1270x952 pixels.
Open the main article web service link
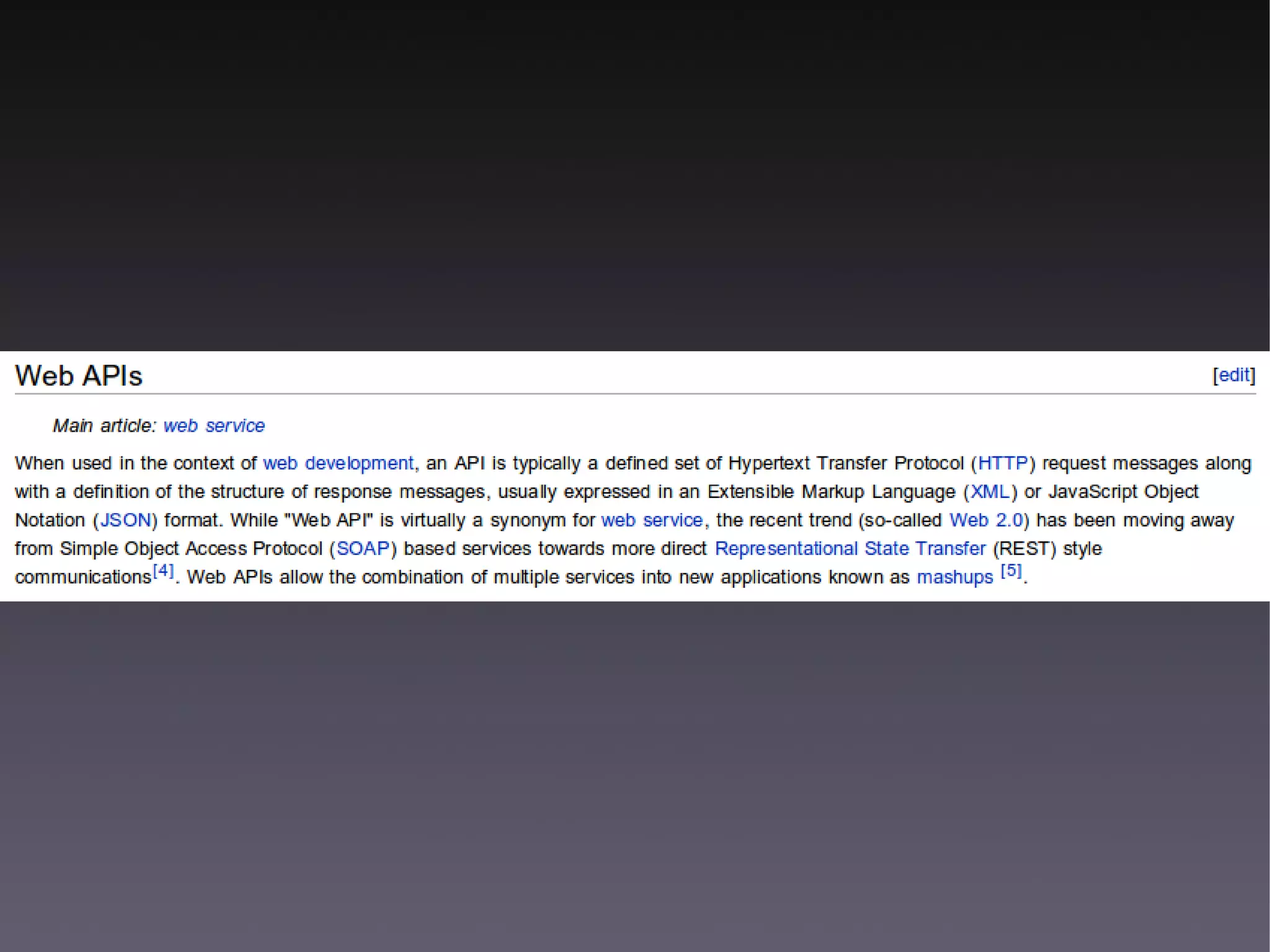[214, 426]
